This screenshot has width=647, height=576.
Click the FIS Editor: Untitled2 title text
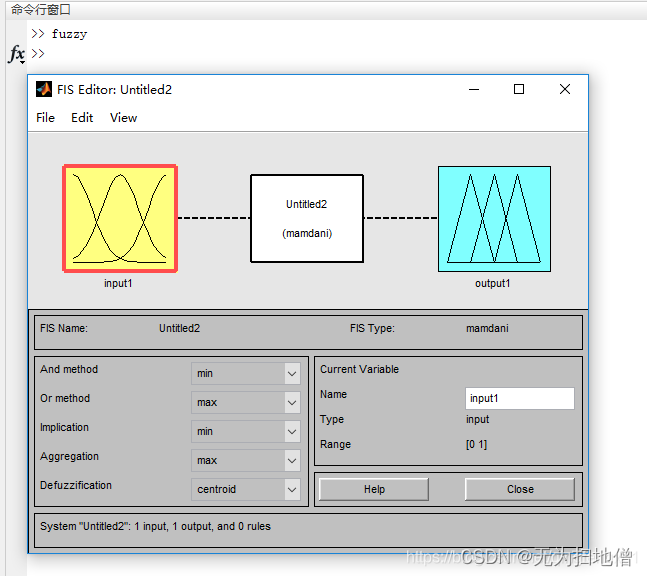click(114, 90)
